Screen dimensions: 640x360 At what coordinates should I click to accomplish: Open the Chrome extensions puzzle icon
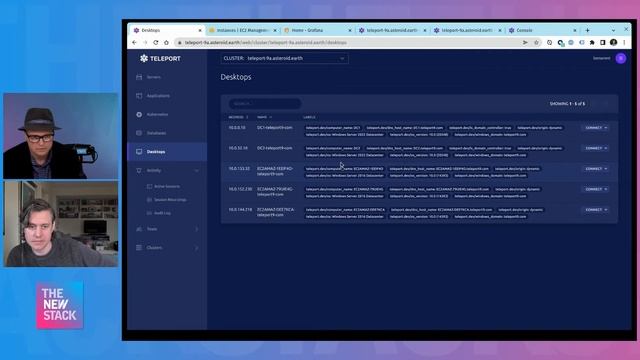pyautogui.click(x=592, y=42)
